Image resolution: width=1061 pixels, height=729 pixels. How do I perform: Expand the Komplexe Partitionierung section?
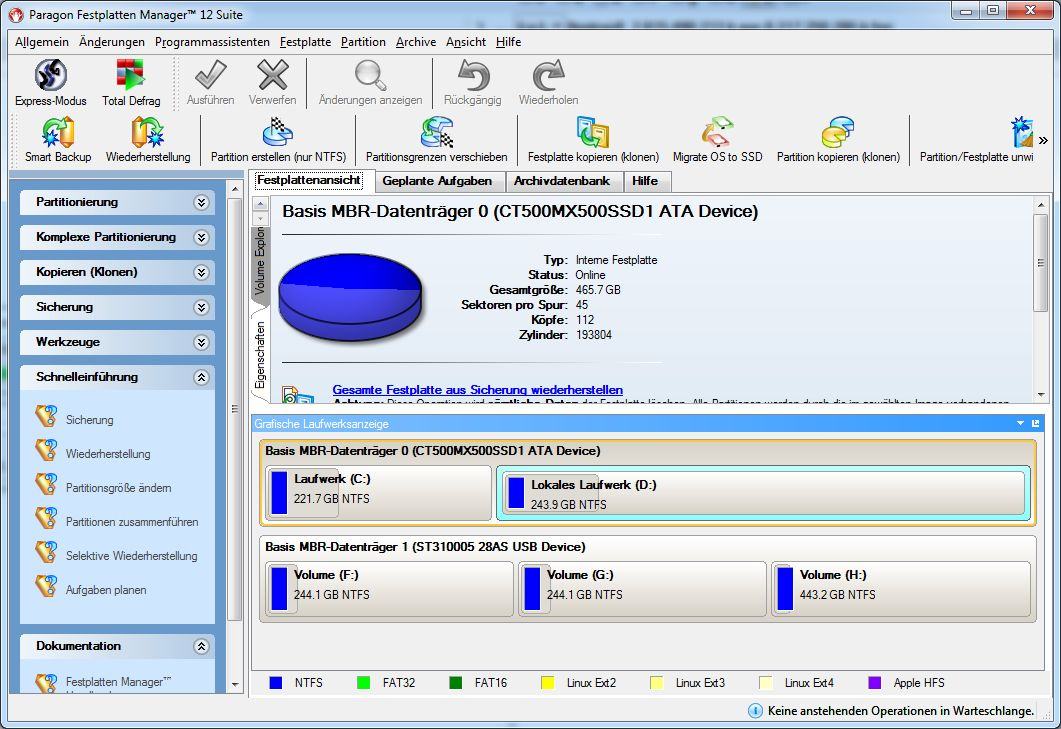[x=201, y=238]
